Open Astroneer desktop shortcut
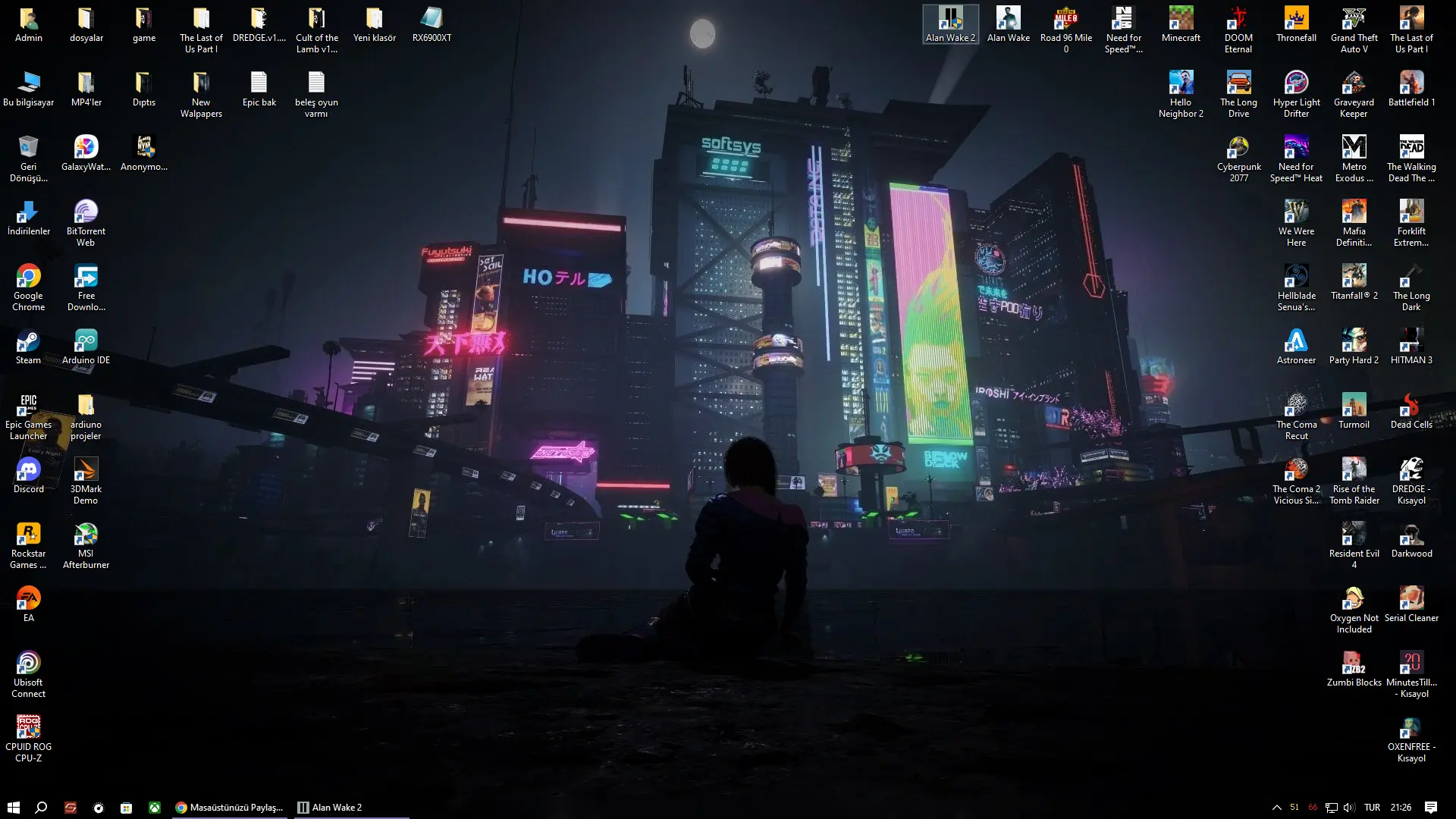The image size is (1456, 819). tap(1296, 347)
